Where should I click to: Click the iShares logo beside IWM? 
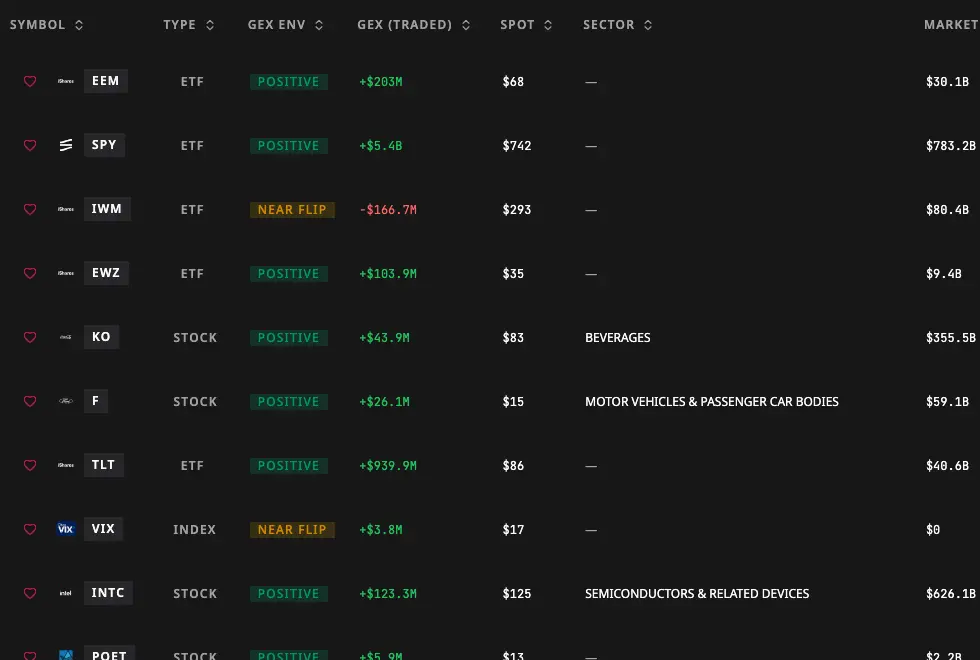[x=66, y=209]
